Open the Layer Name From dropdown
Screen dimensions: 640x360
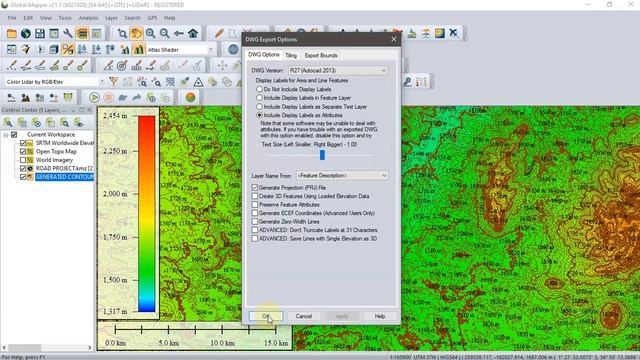click(342, 176)
